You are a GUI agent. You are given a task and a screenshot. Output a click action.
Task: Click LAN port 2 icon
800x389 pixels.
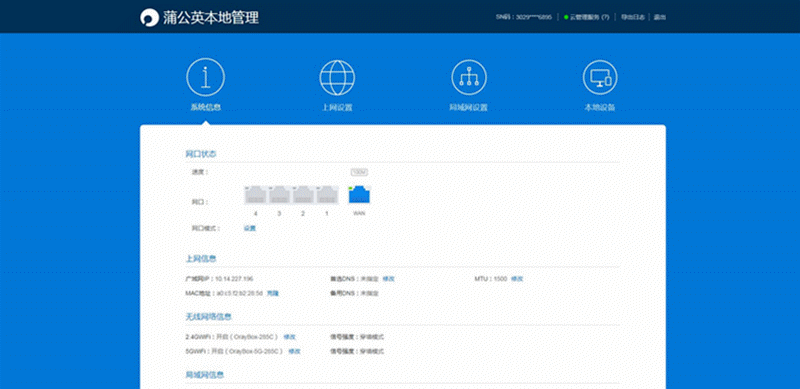303,196
